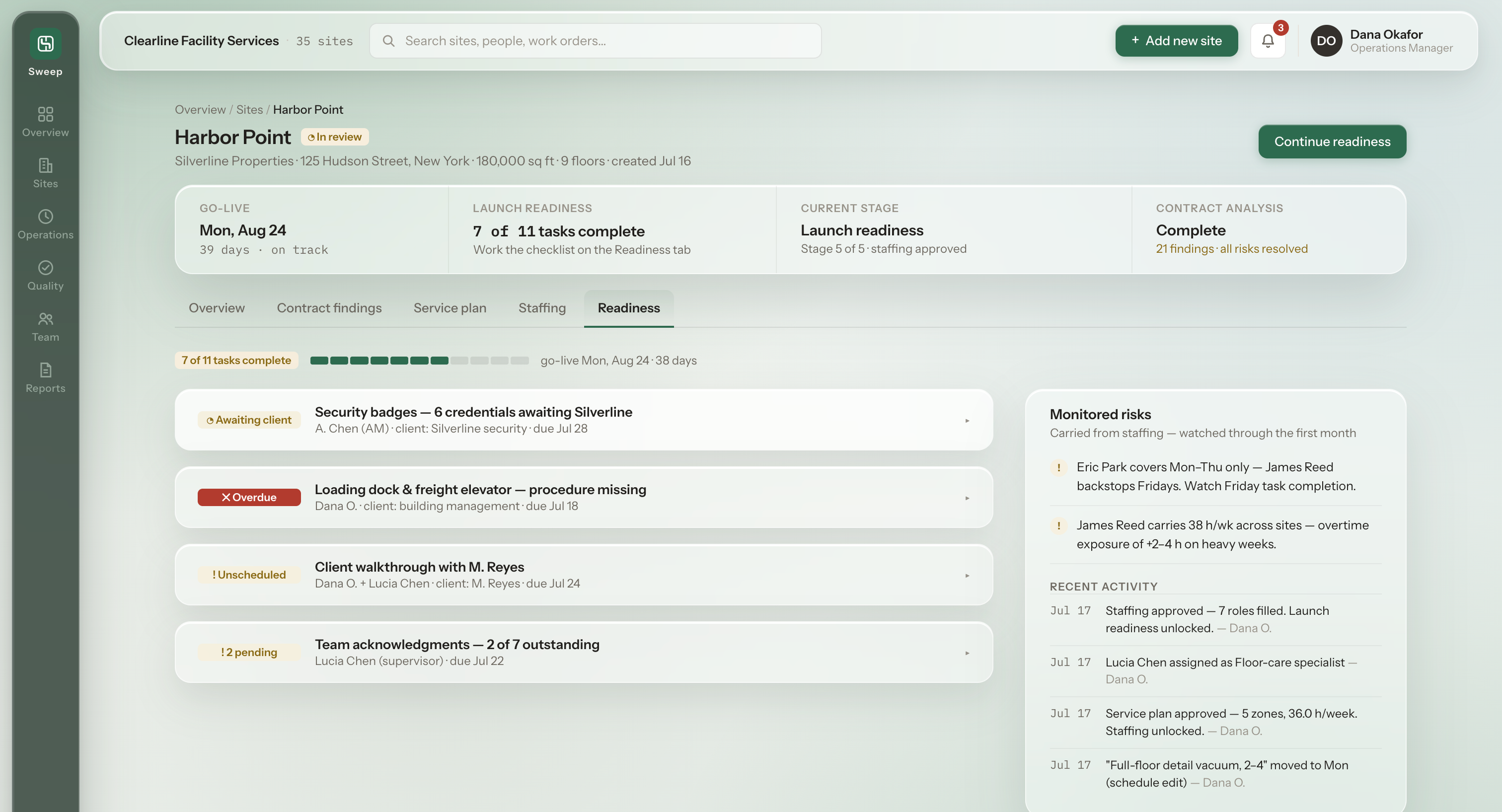Click the 7 of 11 tasks complete heading
Viewport: 1502px width, 812px height.
coord(559,231)
